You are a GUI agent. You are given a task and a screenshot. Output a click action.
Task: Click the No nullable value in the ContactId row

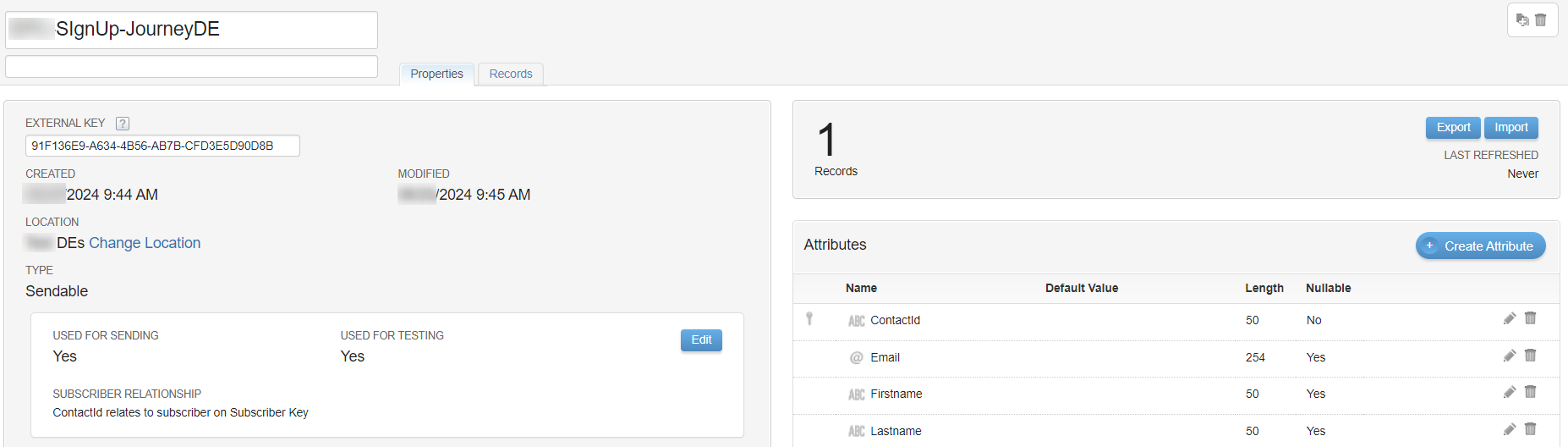(x=1313, y=320)
